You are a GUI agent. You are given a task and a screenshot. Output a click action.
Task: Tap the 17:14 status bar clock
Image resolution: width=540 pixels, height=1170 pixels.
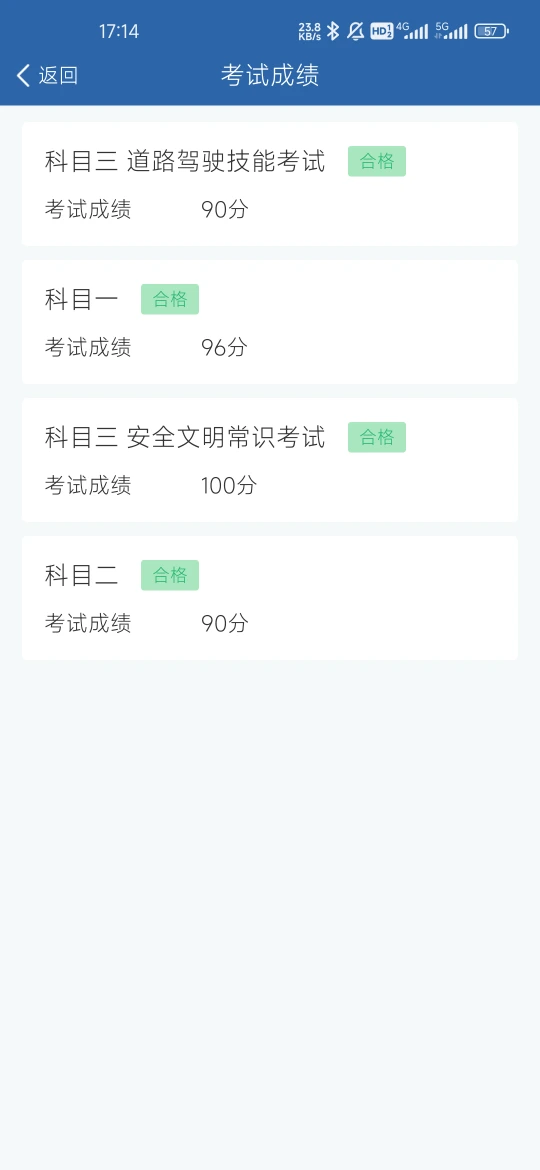click(119, 31)
